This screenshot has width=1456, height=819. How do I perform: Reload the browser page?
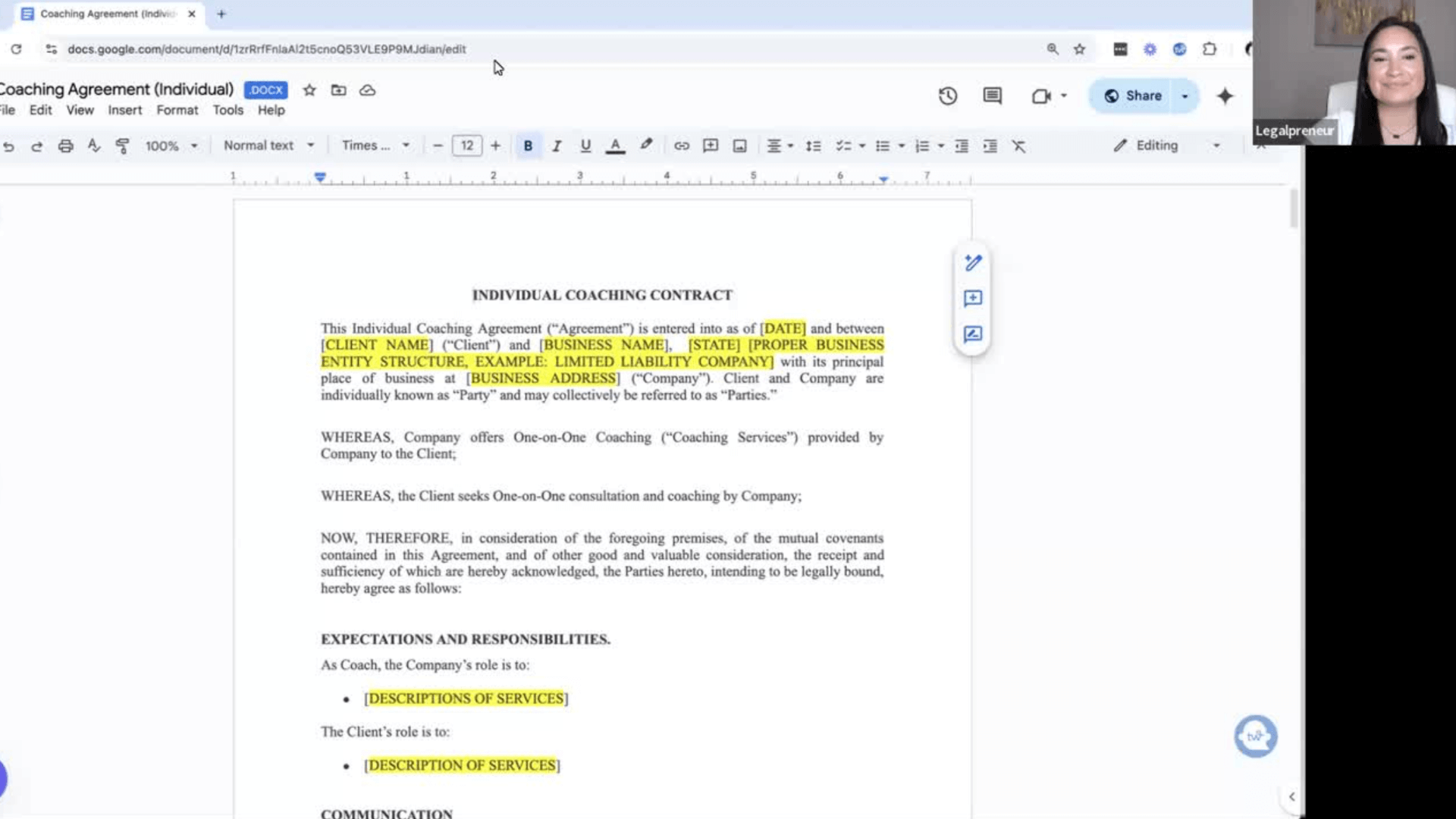(x=16, y=49)
